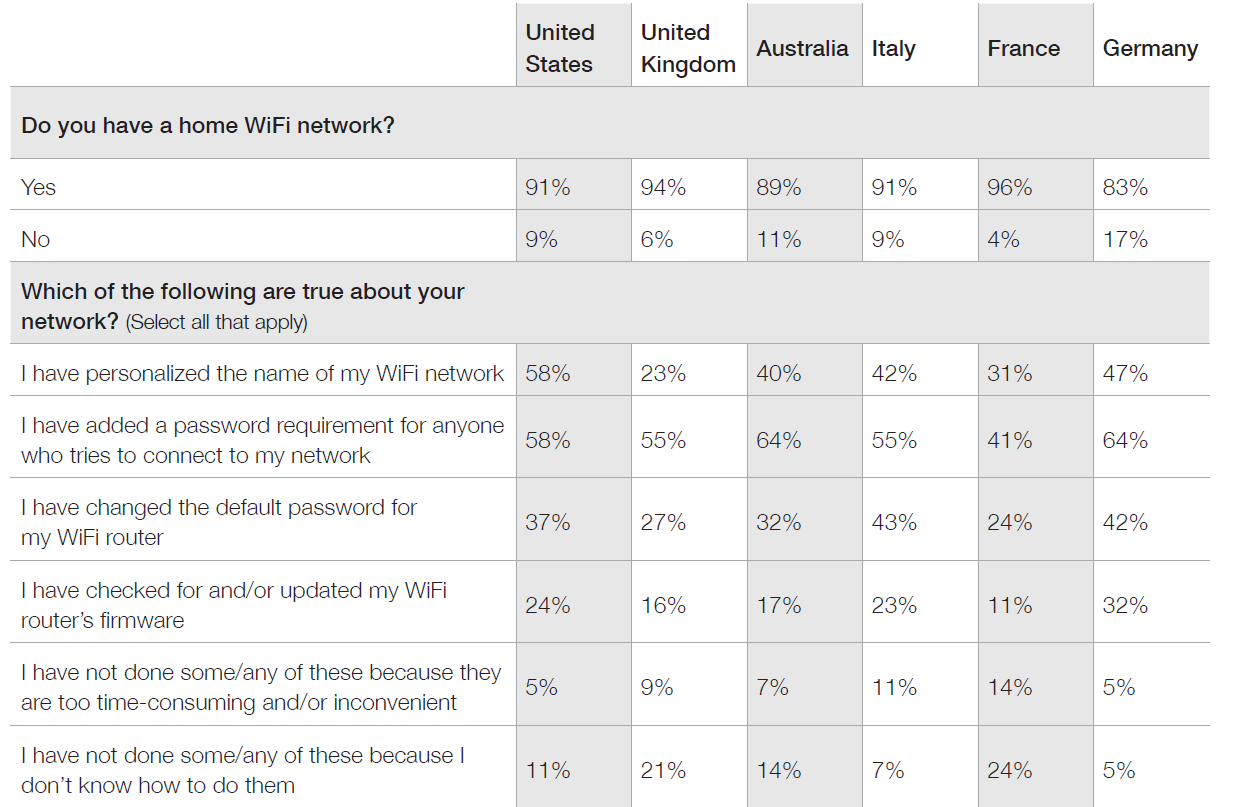Click the 'Do you have a home WiFi network?' heading
1242x807 pixels.
coord(208,126)
